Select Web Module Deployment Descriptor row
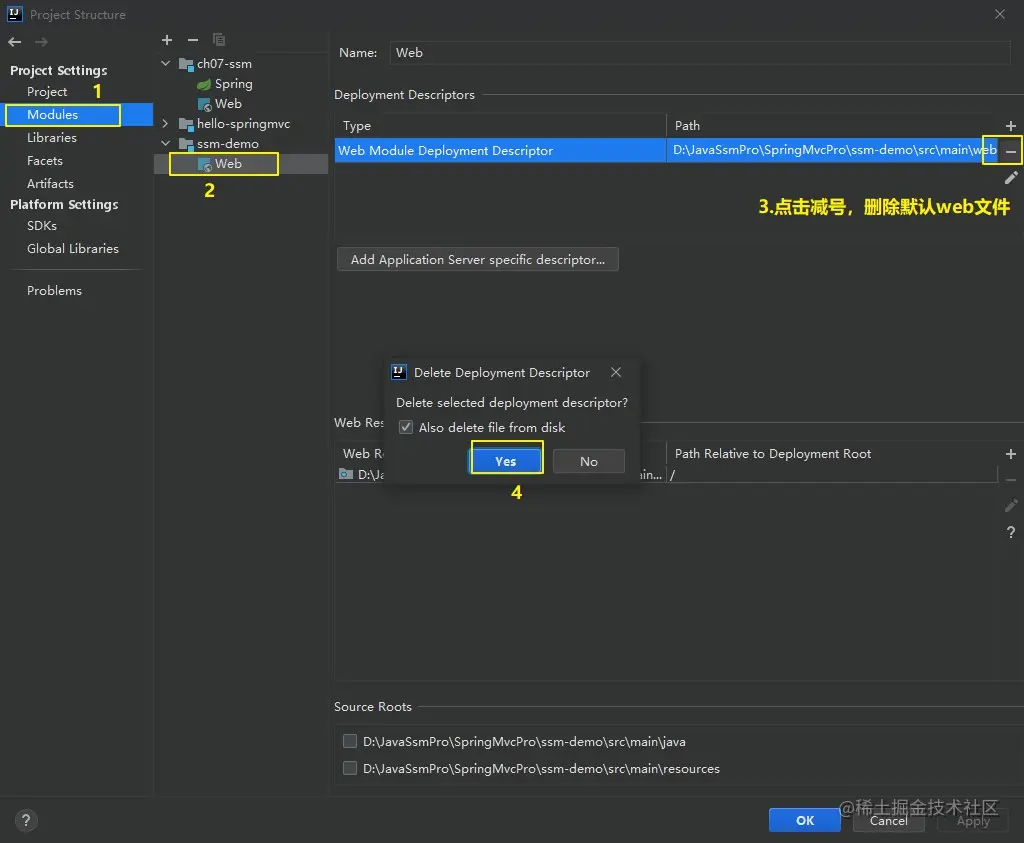The width and height of the screenshot is (1024, 843). coord(665,150)
